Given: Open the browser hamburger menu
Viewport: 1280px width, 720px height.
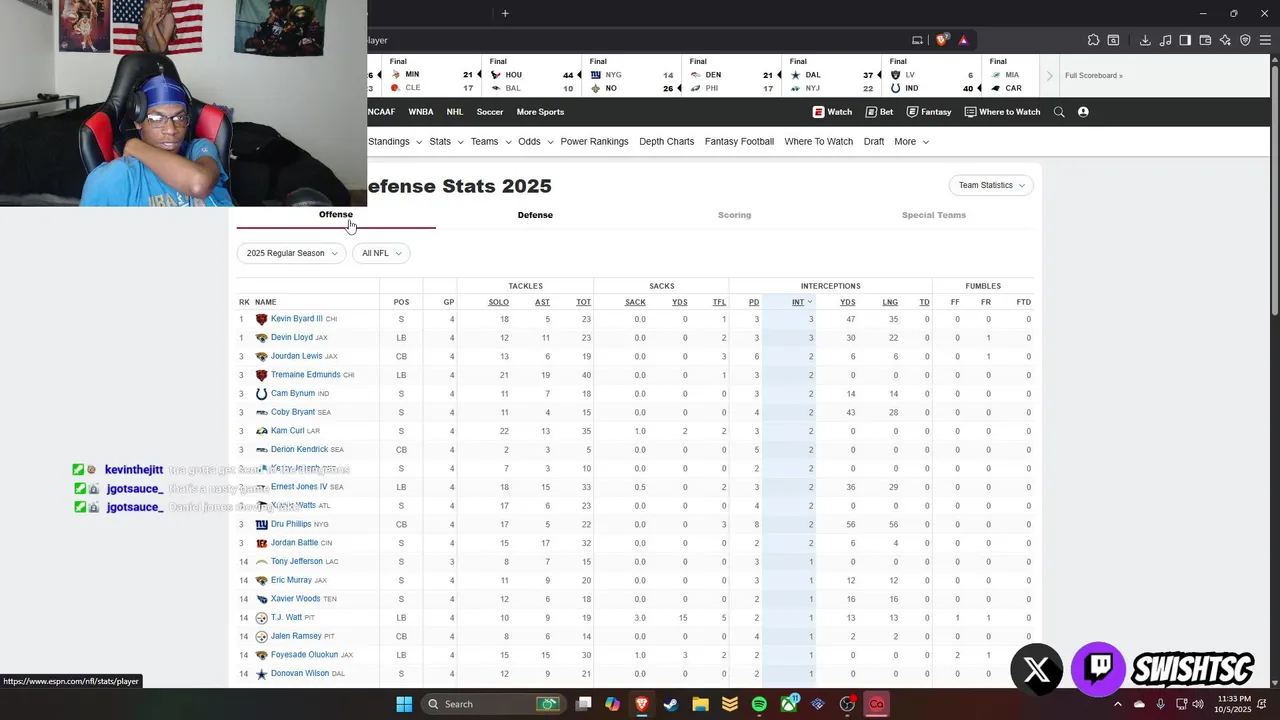Looking at the screenshot, I should (1265, 40).
